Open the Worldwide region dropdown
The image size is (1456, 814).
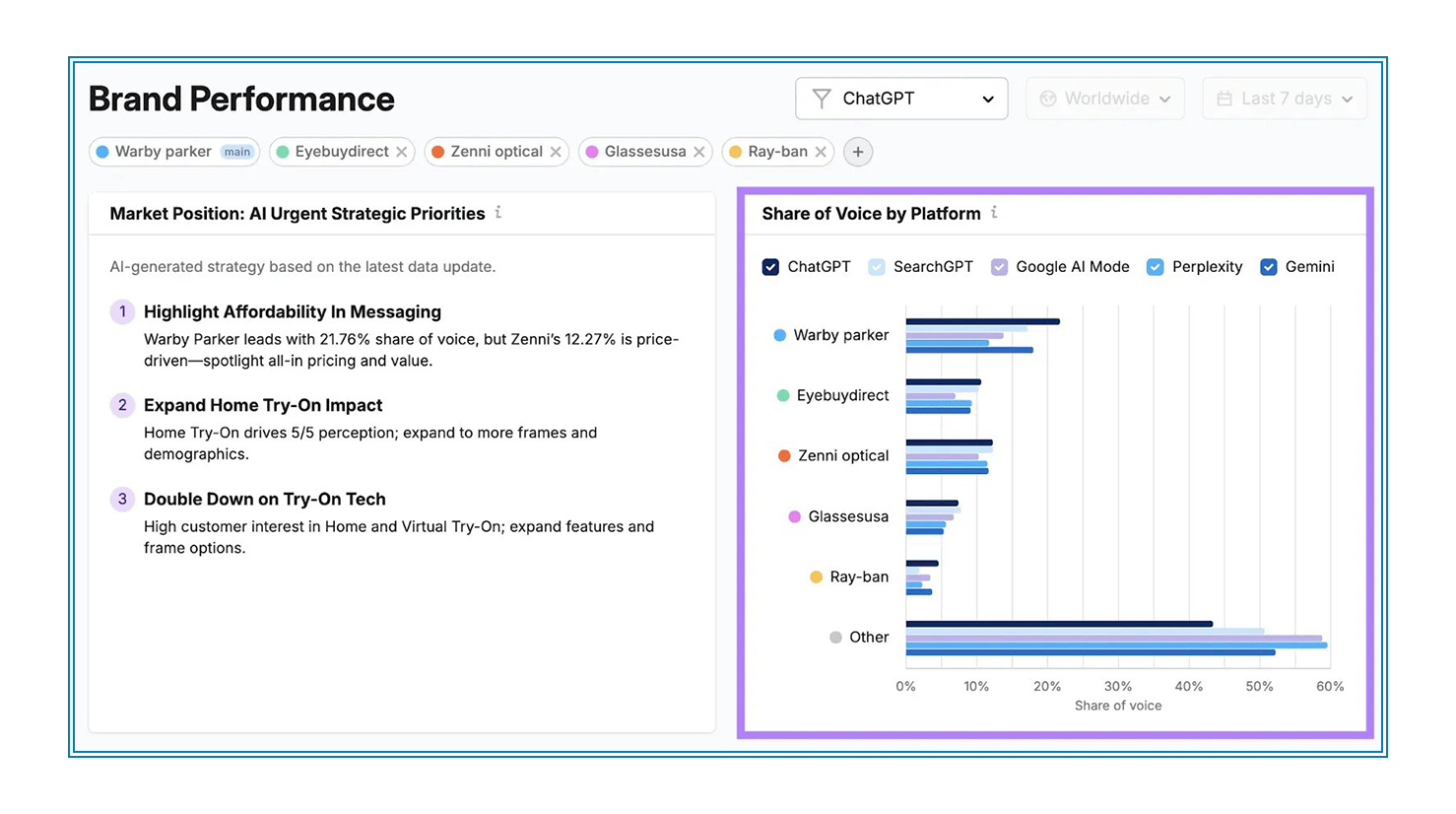click(1104, 99)
